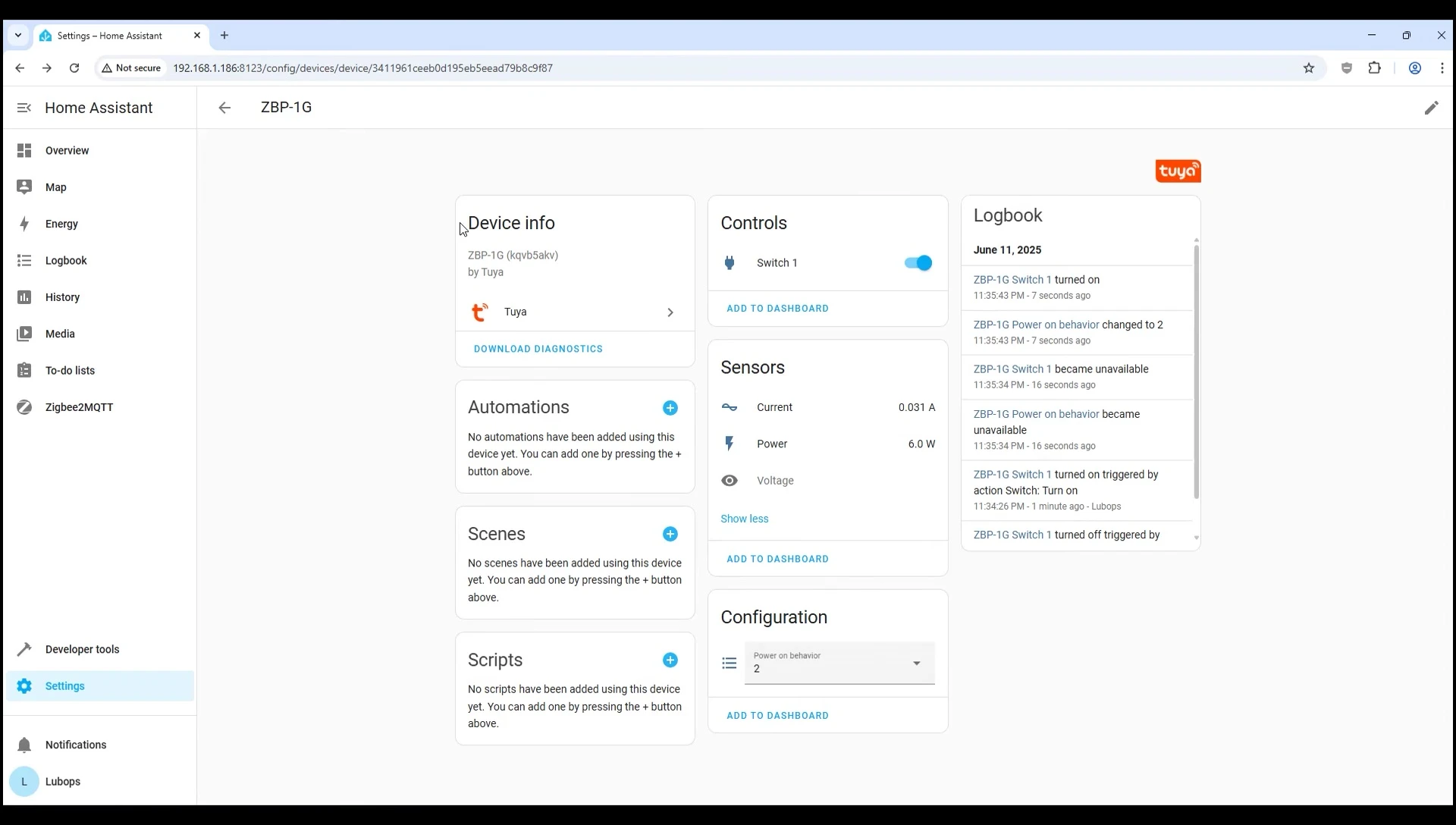Viewport: 1456px width, 825px height.
Task: Click Add to Dashboard under Sensors
Action: pyautogui.click(x=777, y=559)
